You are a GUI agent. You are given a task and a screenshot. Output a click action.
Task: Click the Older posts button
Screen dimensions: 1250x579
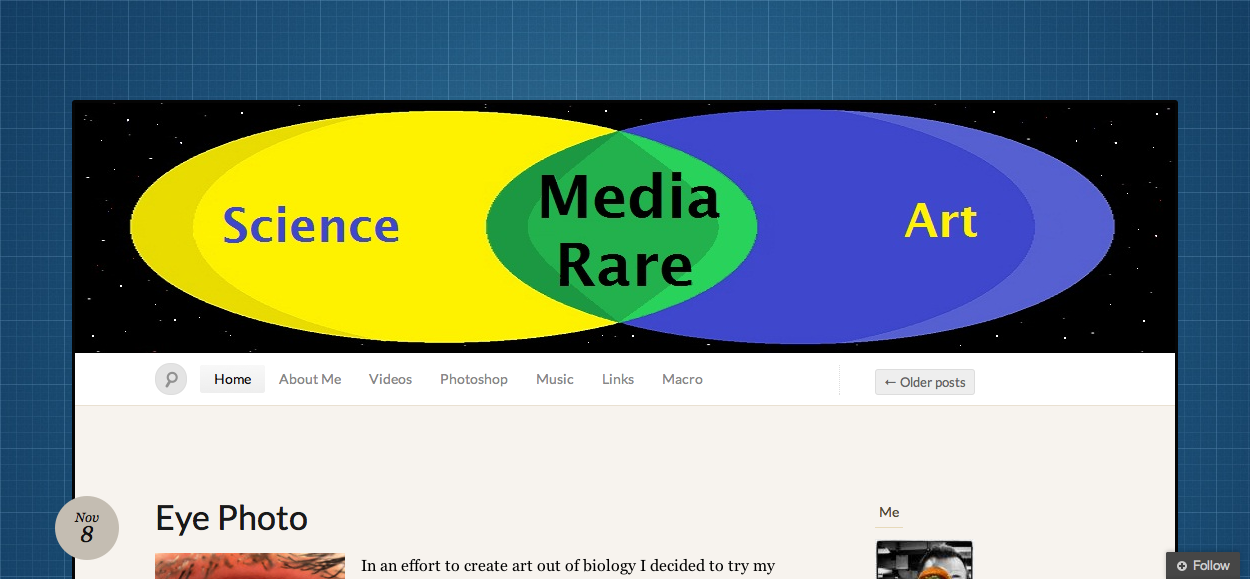[x=925, y=382]
